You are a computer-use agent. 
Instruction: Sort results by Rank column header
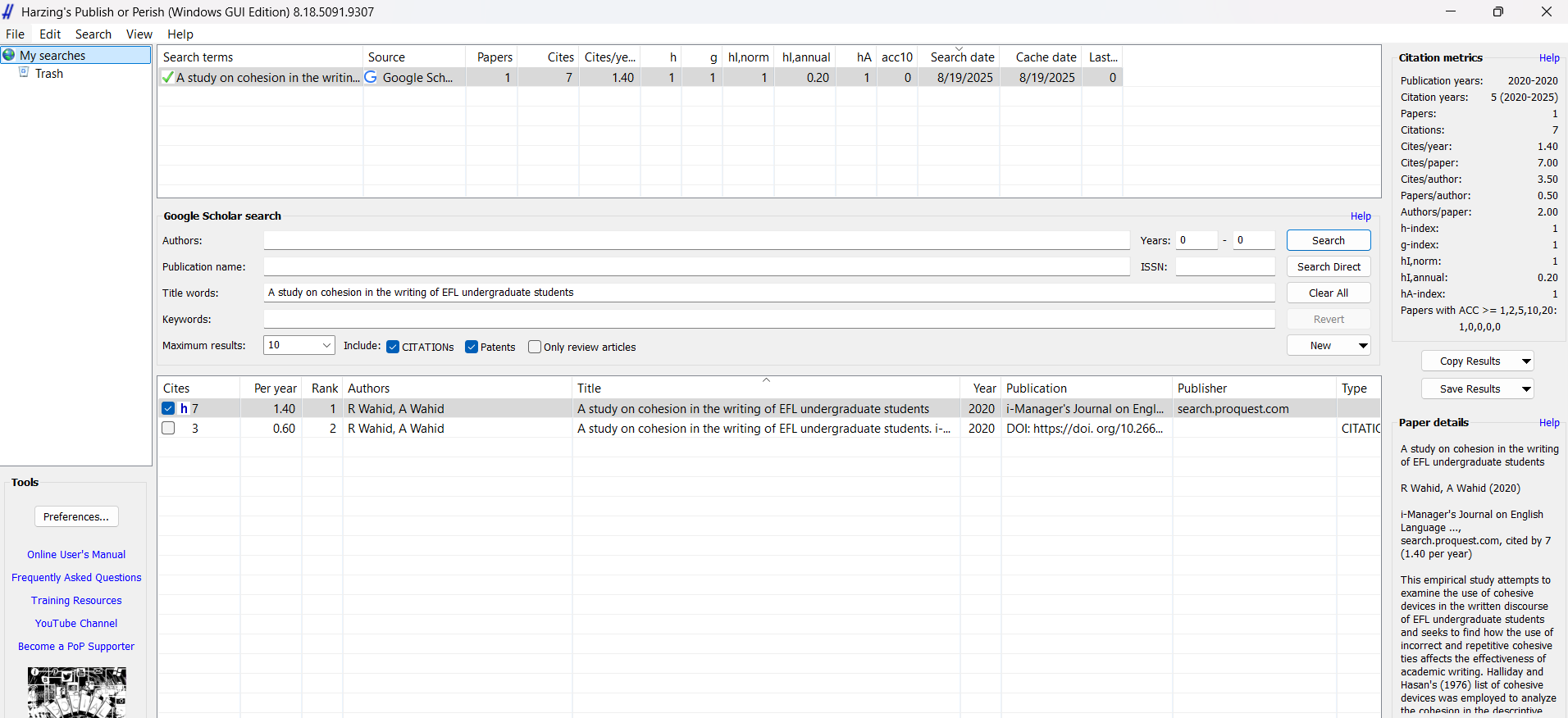(322, 388)
